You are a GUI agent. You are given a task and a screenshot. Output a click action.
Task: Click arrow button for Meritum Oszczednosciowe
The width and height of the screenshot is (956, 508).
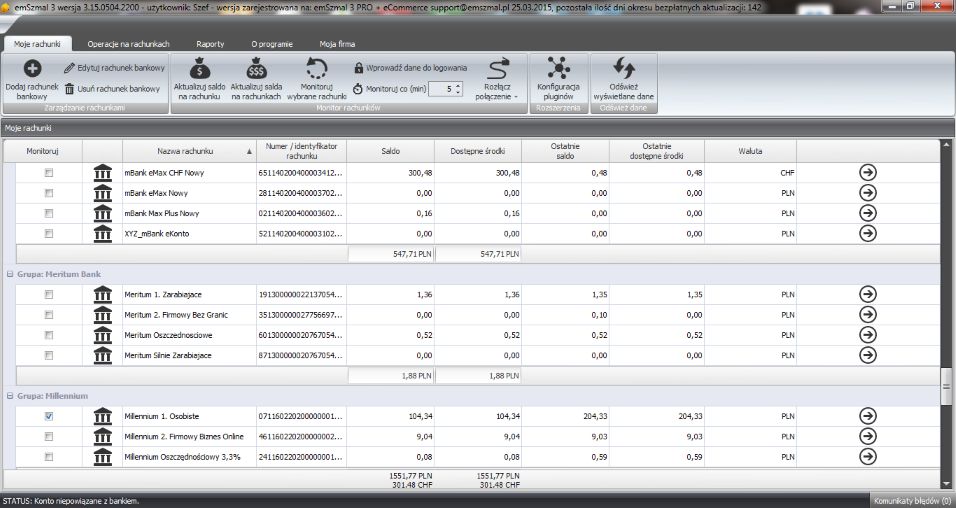(868, 334)
